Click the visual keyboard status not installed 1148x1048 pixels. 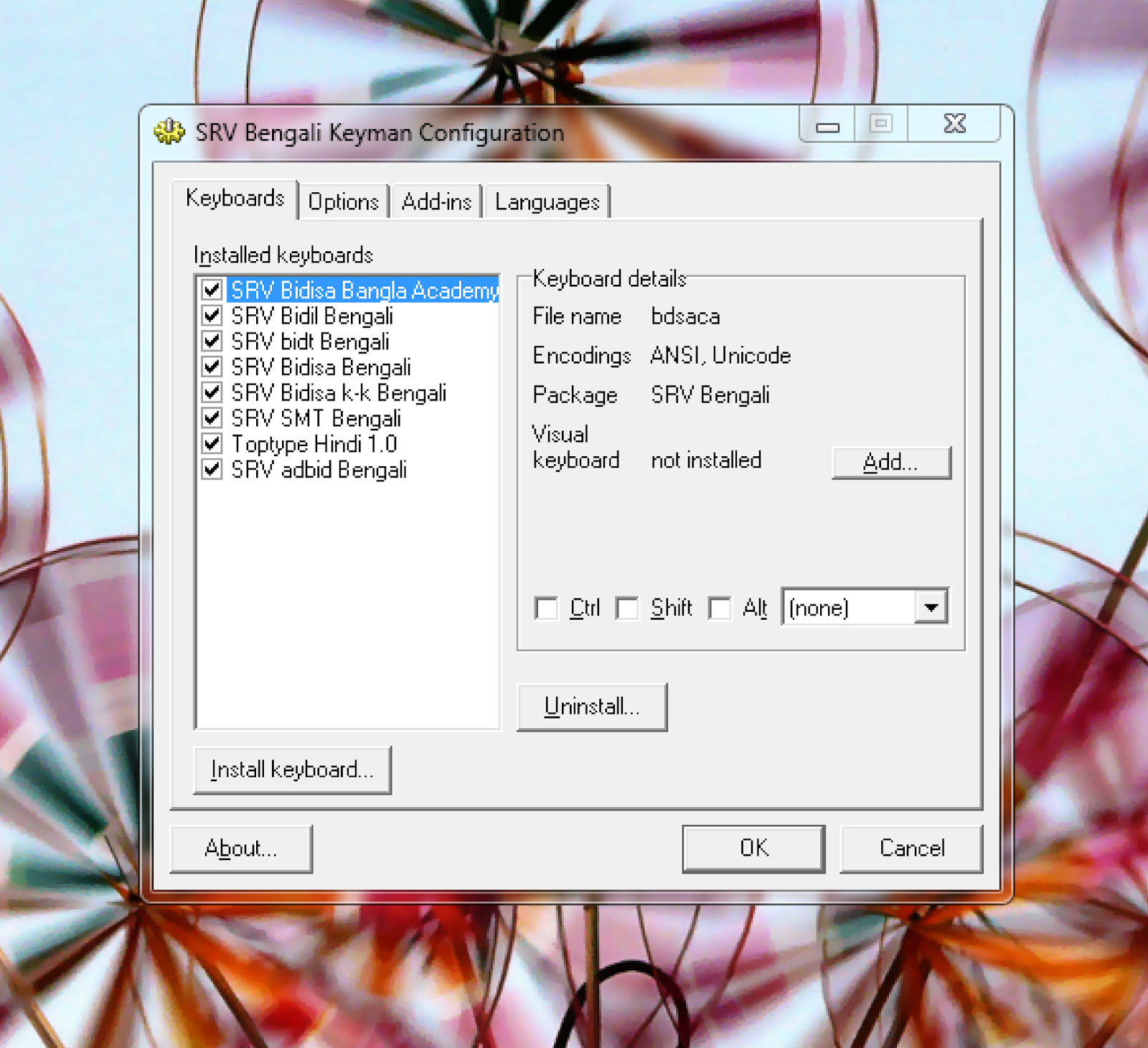click(706, 460)
